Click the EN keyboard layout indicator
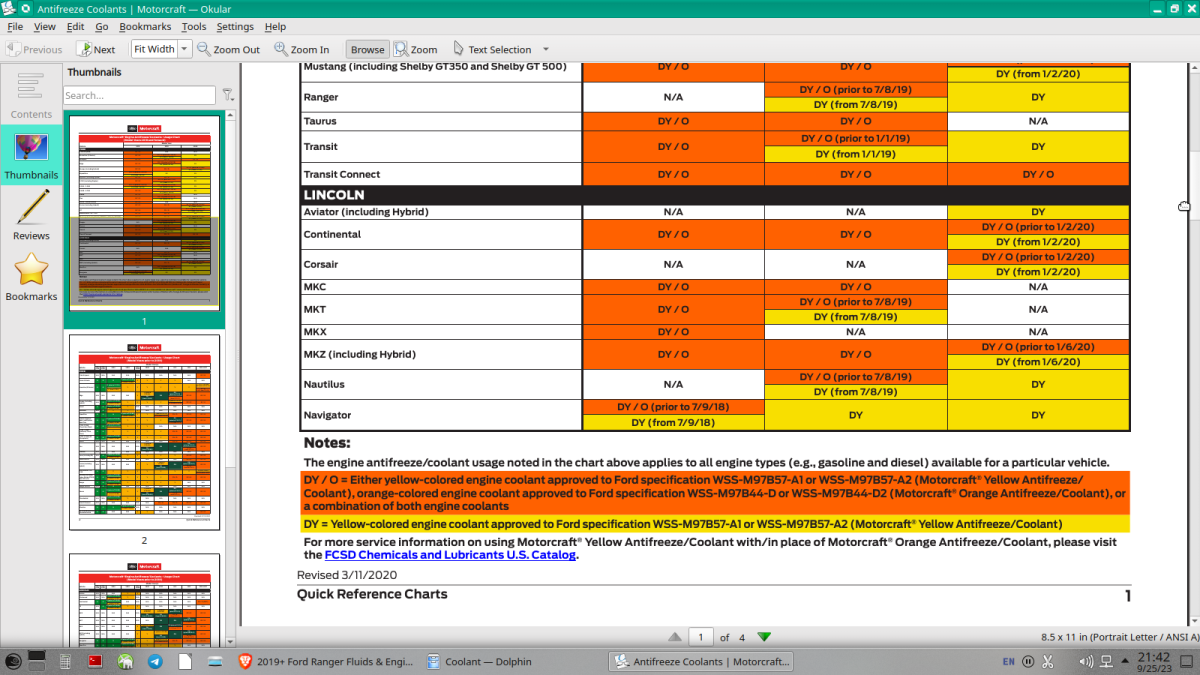Viewport: 1200px width, 675px height. [1008, 661]
